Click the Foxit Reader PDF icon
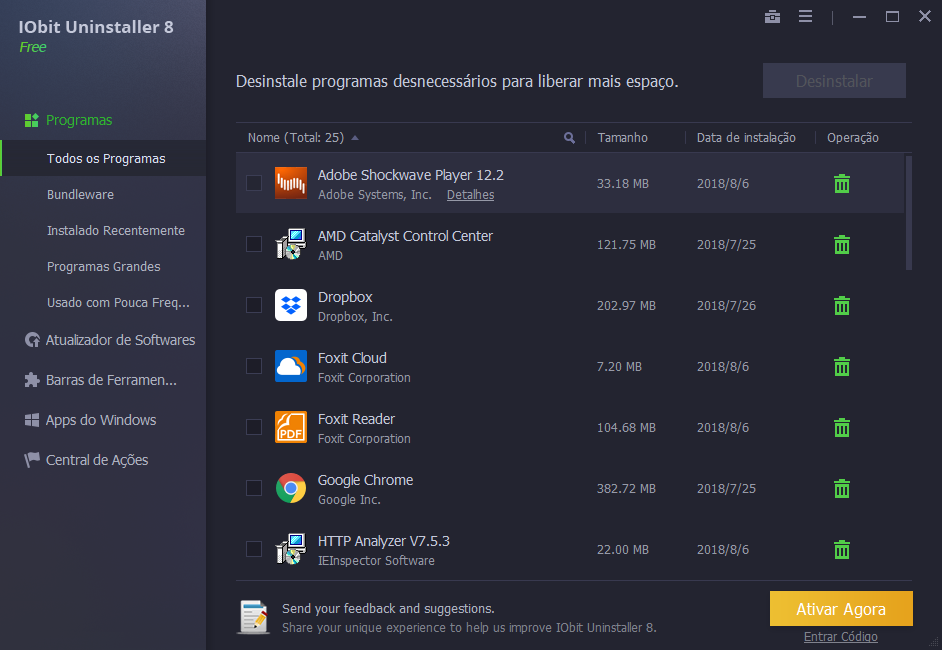 pyautogui.click(x=291, y=427)
